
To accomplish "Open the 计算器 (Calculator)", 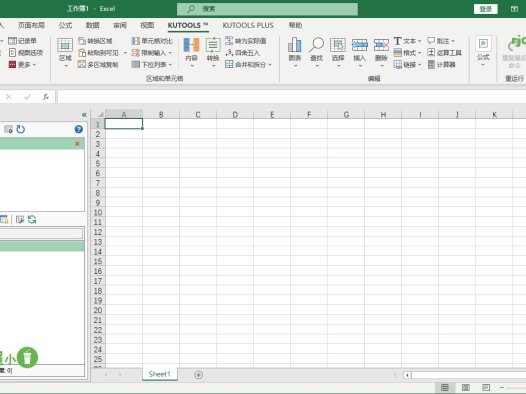I will (441, 64).
